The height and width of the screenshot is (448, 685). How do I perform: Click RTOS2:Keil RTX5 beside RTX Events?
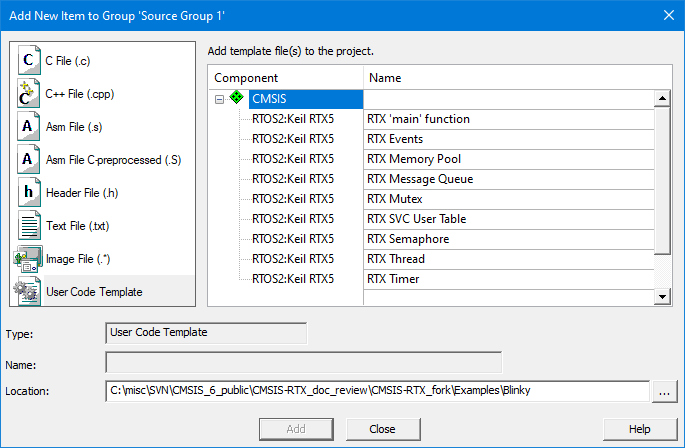click(293, 139)
